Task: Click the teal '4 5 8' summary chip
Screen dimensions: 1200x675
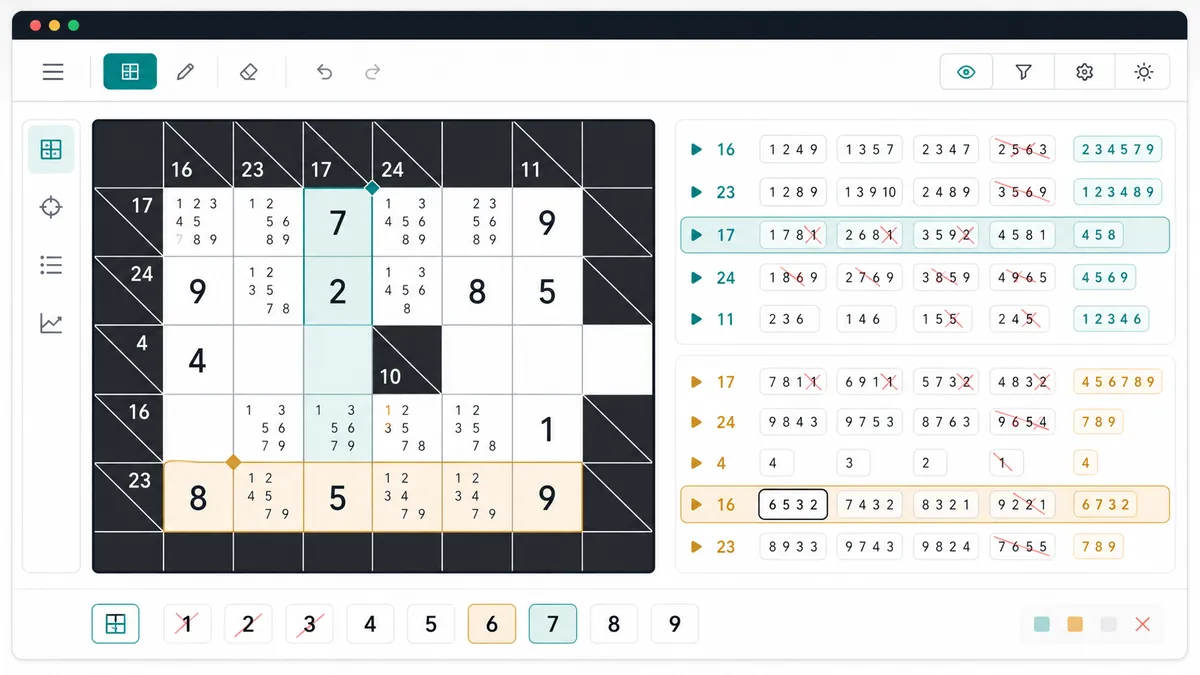Action: [1098, 235]
